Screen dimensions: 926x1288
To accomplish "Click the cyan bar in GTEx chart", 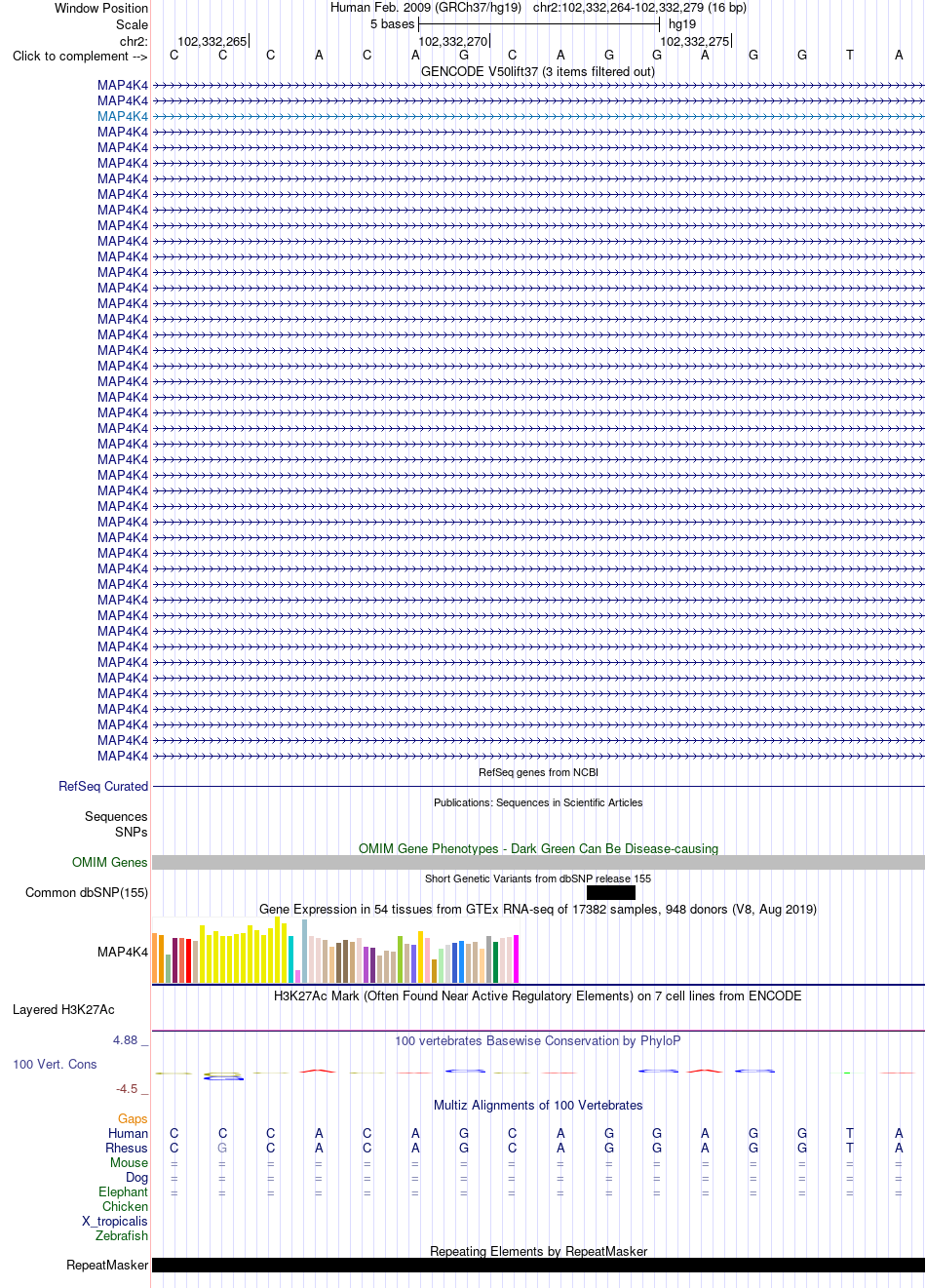I will click(x=290, y=959).
